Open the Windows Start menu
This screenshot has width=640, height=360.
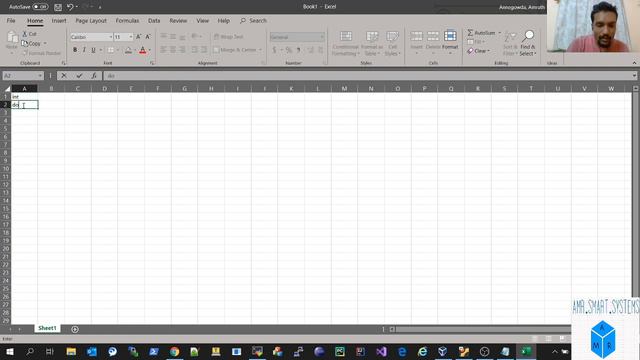point(9,351)
